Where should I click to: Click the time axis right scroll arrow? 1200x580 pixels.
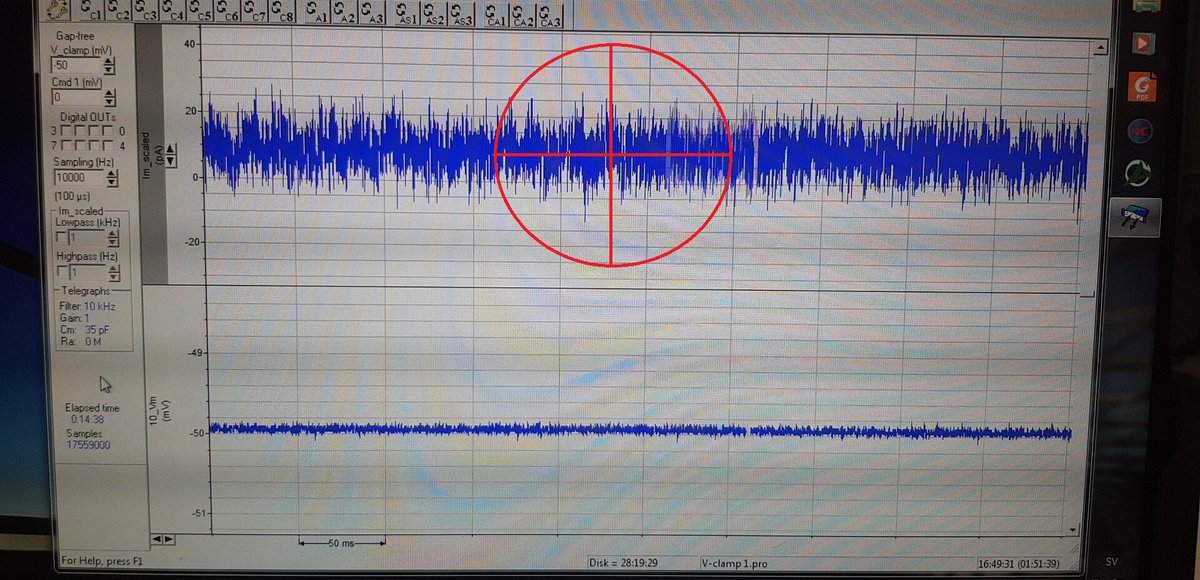167,539
